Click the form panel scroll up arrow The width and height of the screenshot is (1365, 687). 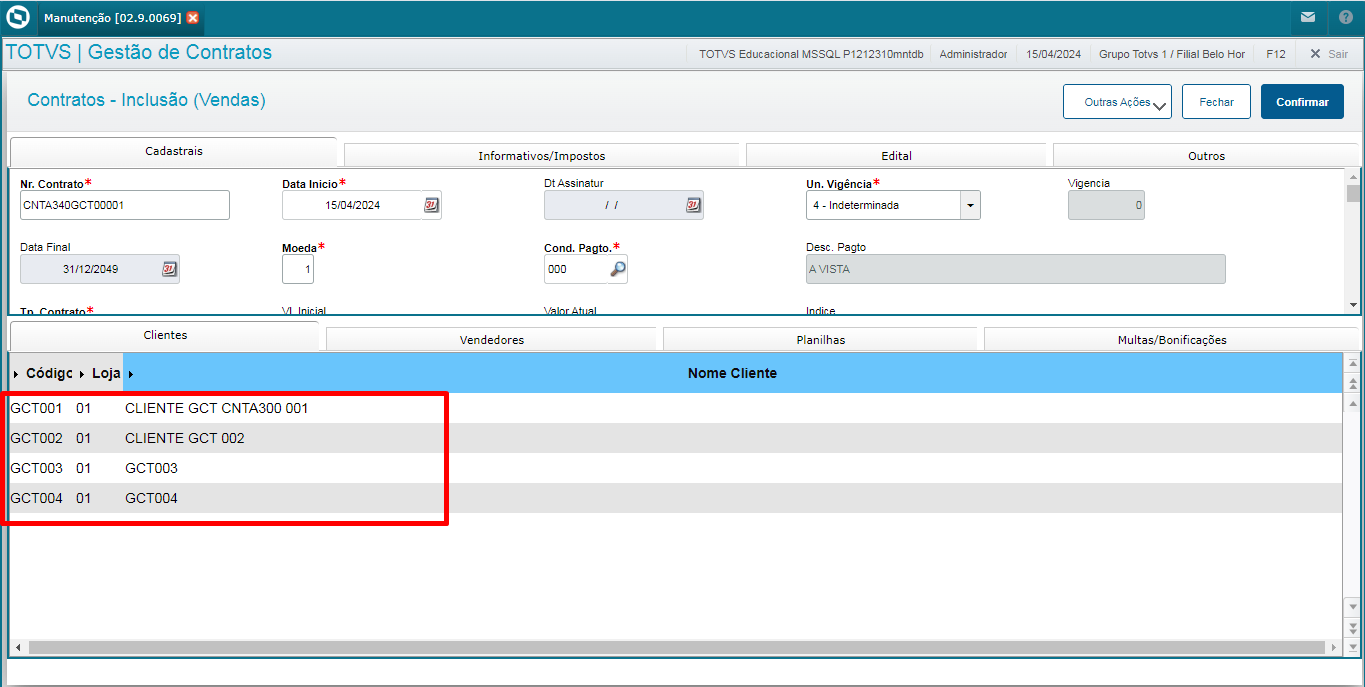(1353, 176)
